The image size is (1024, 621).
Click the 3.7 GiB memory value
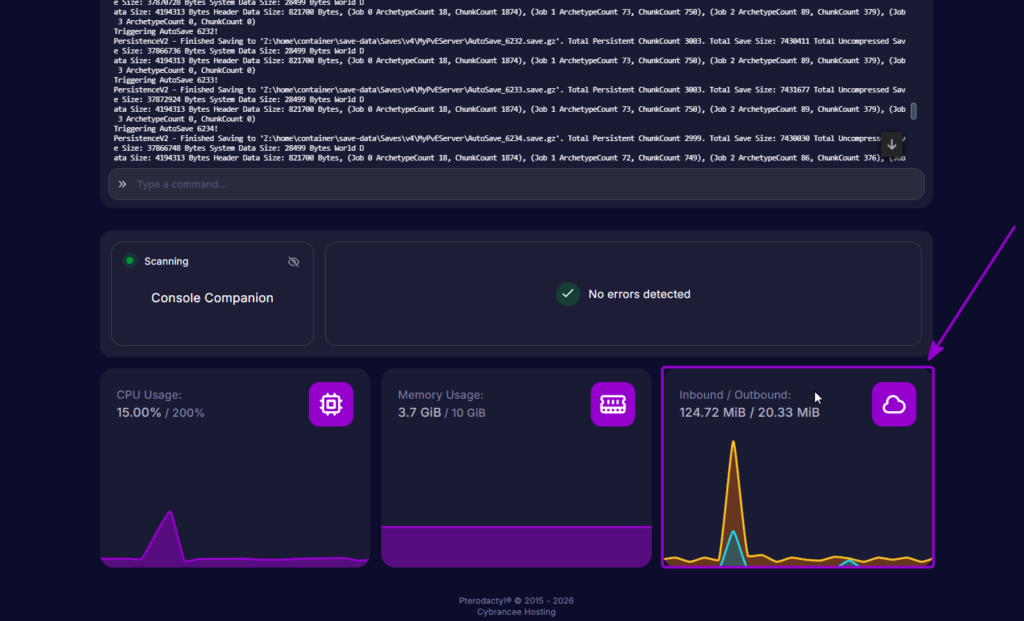[x=419, y=413]
